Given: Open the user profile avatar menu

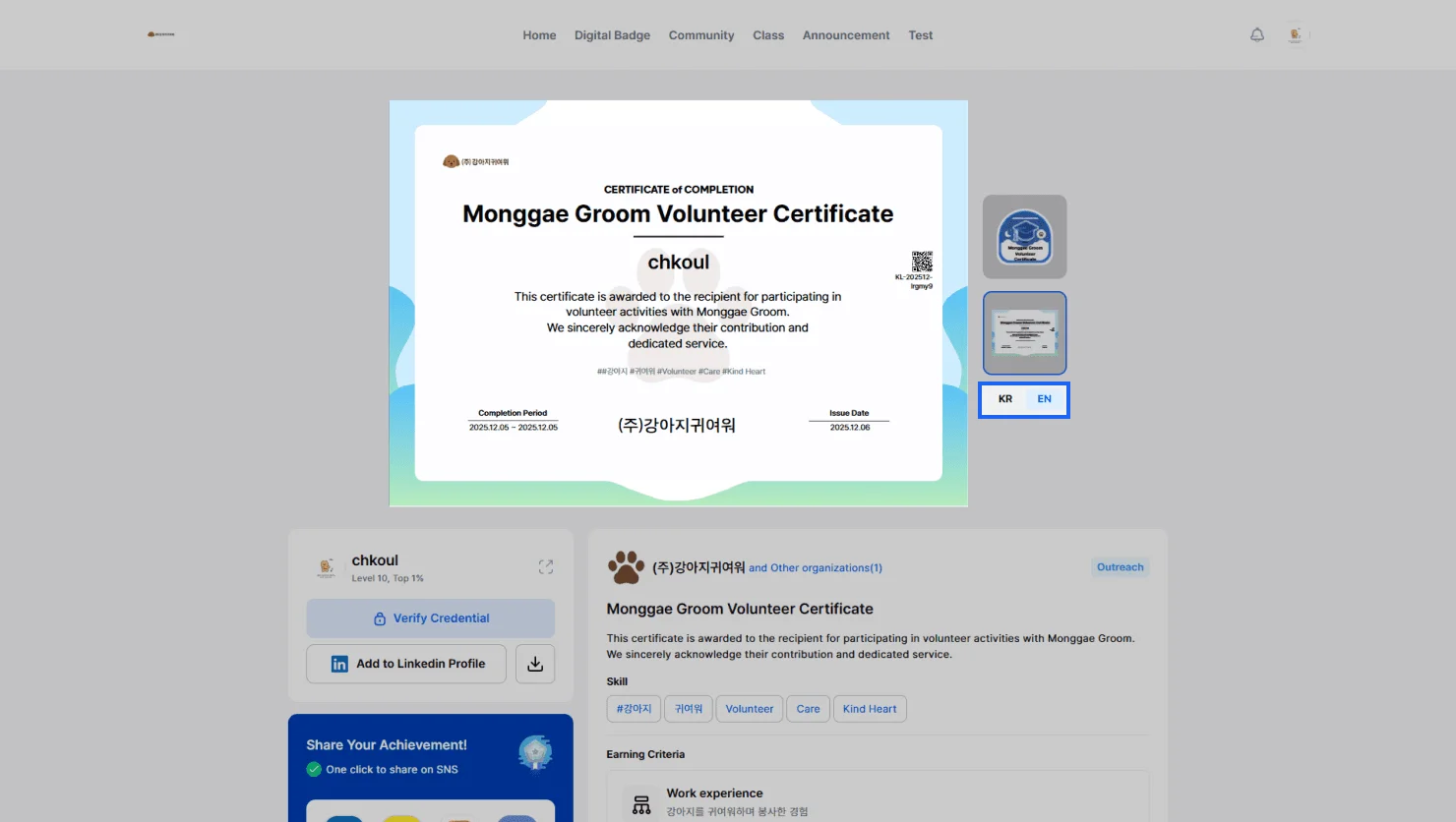Looking at the screenshot, I should (x=1296, y=35).
